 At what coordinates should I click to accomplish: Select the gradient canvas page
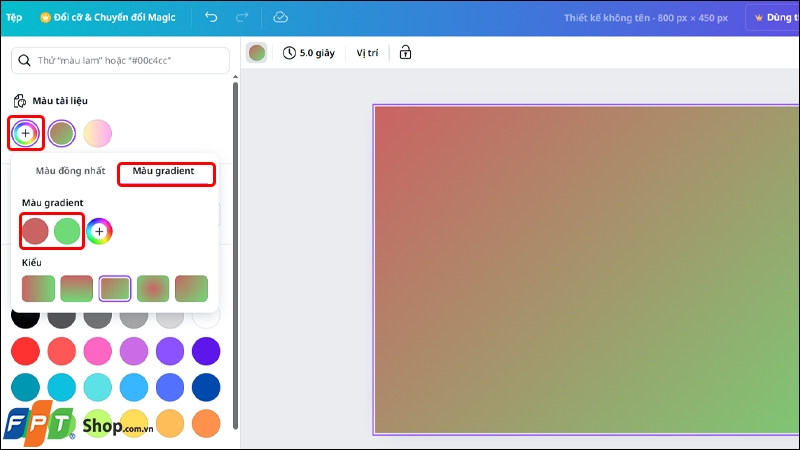click(586, 270)
